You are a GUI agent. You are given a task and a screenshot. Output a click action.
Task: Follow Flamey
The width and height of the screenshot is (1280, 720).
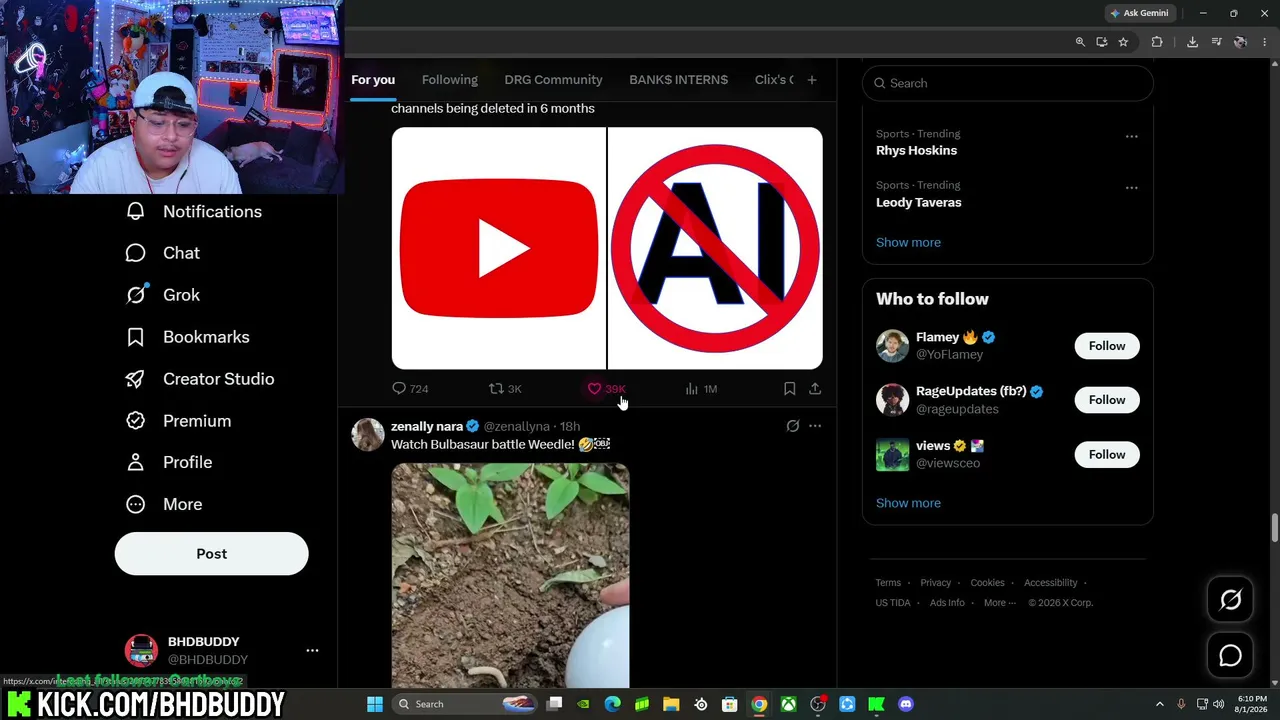tap(1107, 346)
